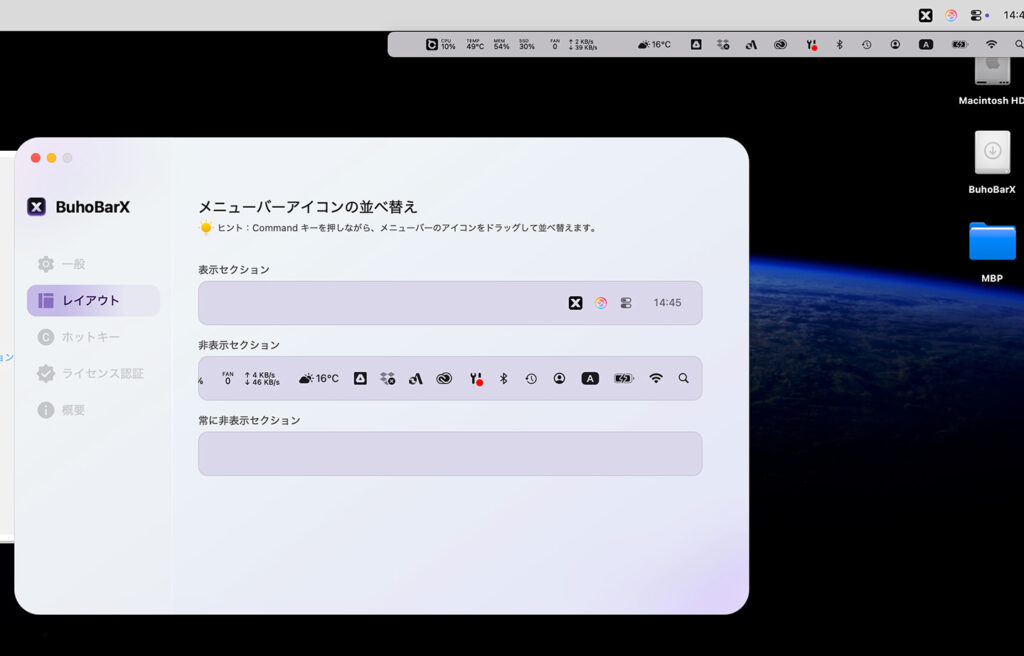Viewport: 1024px width, 656px height.
Task: Open the レイアウト sidebar tab
Action: (x=92, y=301)
